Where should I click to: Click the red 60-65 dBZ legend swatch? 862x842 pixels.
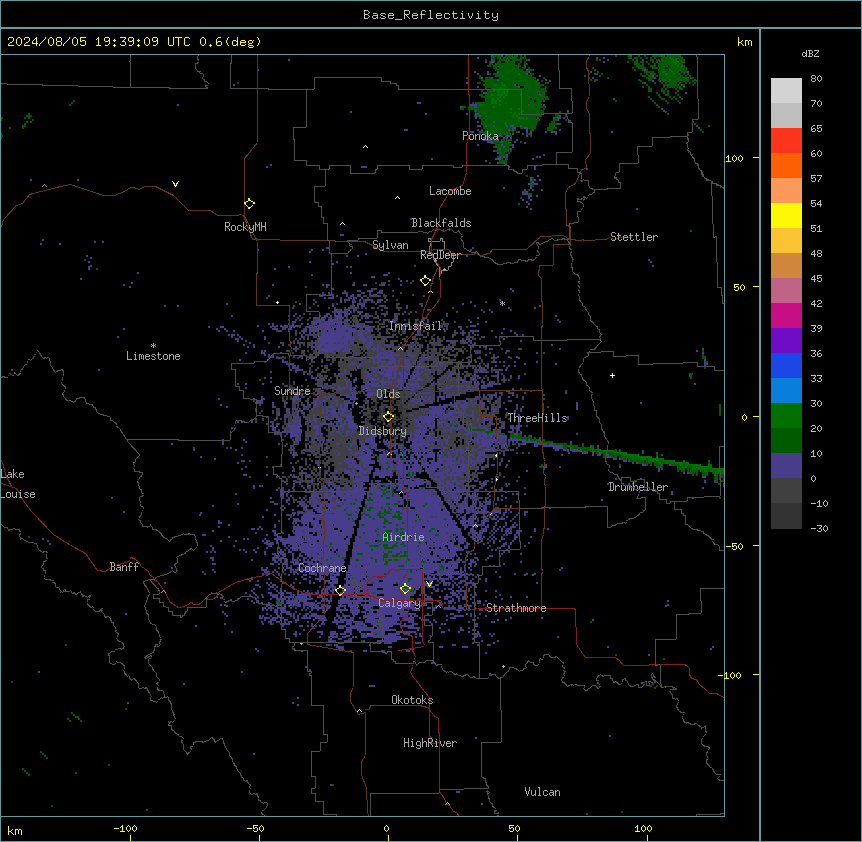[786, 141]
